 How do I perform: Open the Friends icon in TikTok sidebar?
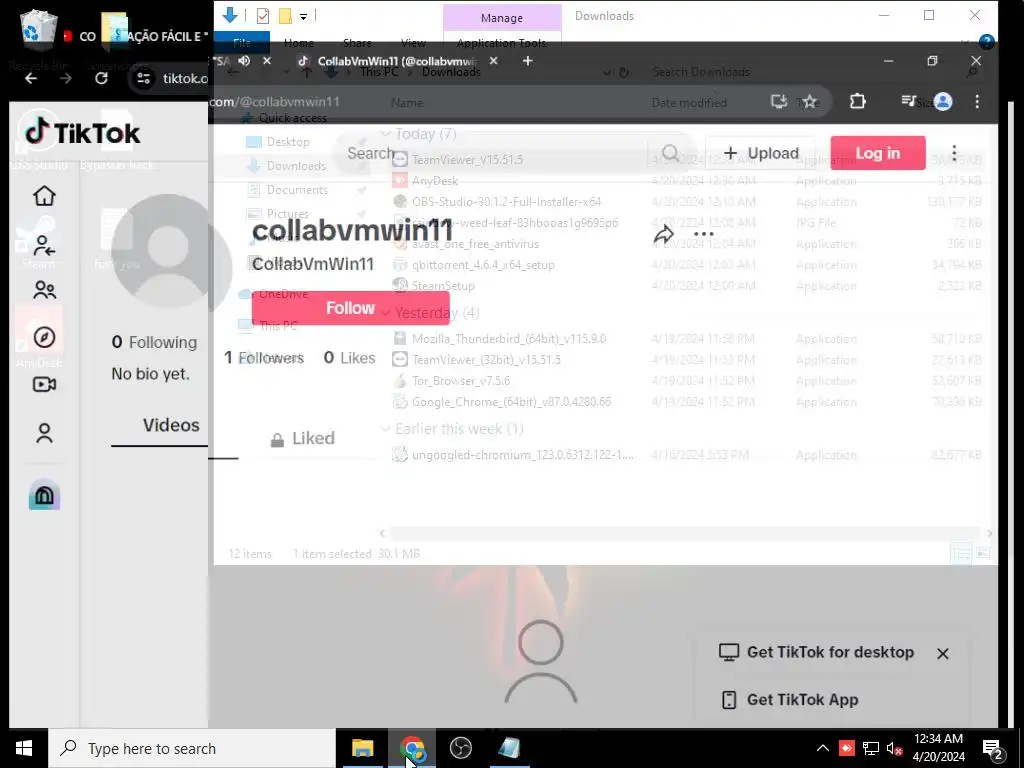[44, 289]
